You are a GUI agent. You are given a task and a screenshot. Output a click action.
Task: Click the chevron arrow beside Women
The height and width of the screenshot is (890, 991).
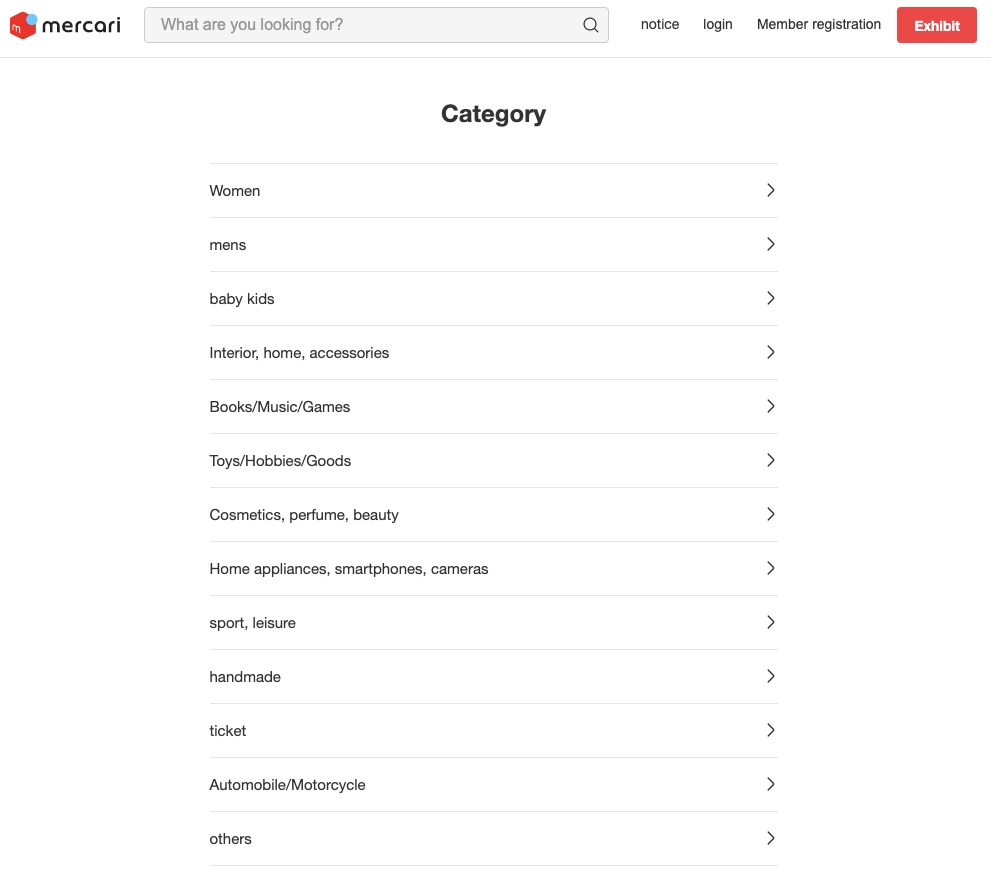[x=770, y=190]
